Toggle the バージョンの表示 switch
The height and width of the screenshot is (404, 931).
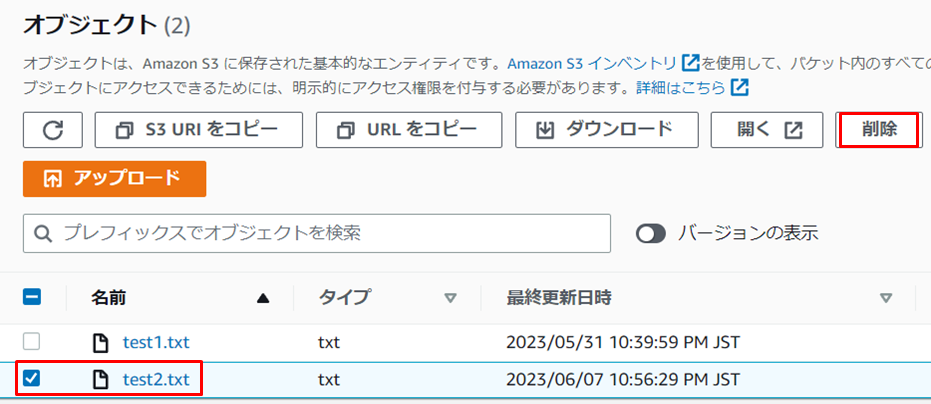click(651, 234)
